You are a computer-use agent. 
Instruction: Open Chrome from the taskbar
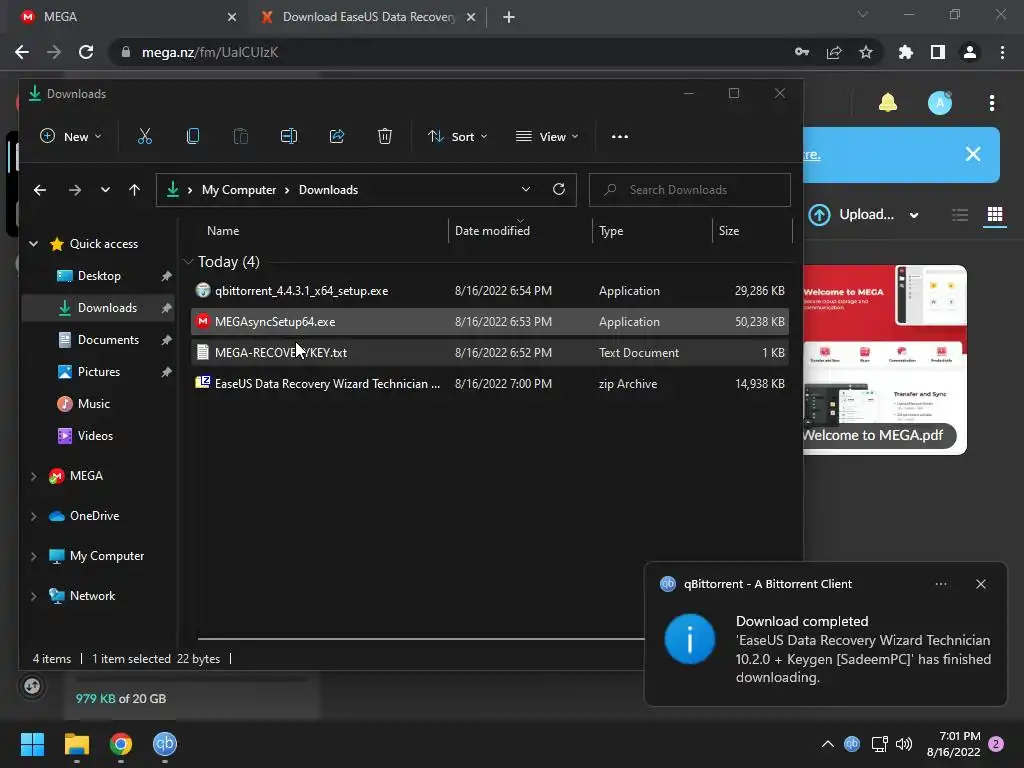tap(121, 744)
